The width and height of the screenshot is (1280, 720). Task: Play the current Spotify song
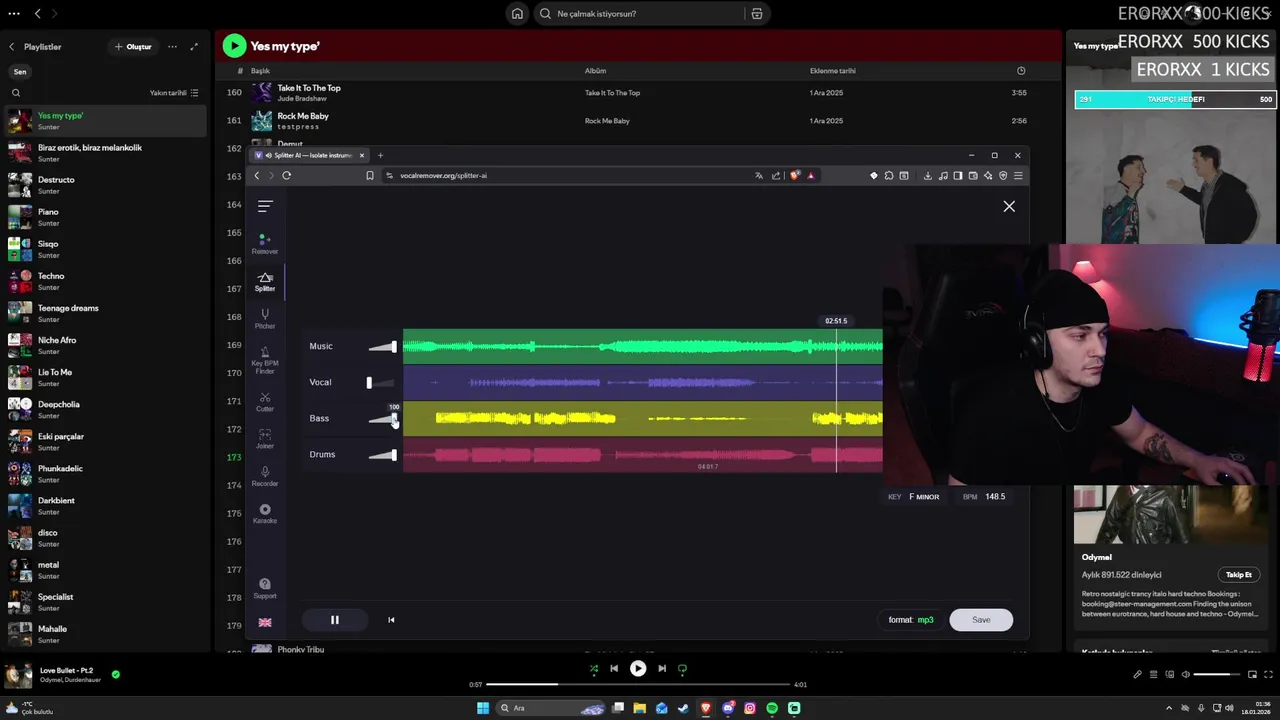click(x=638, y=669)
